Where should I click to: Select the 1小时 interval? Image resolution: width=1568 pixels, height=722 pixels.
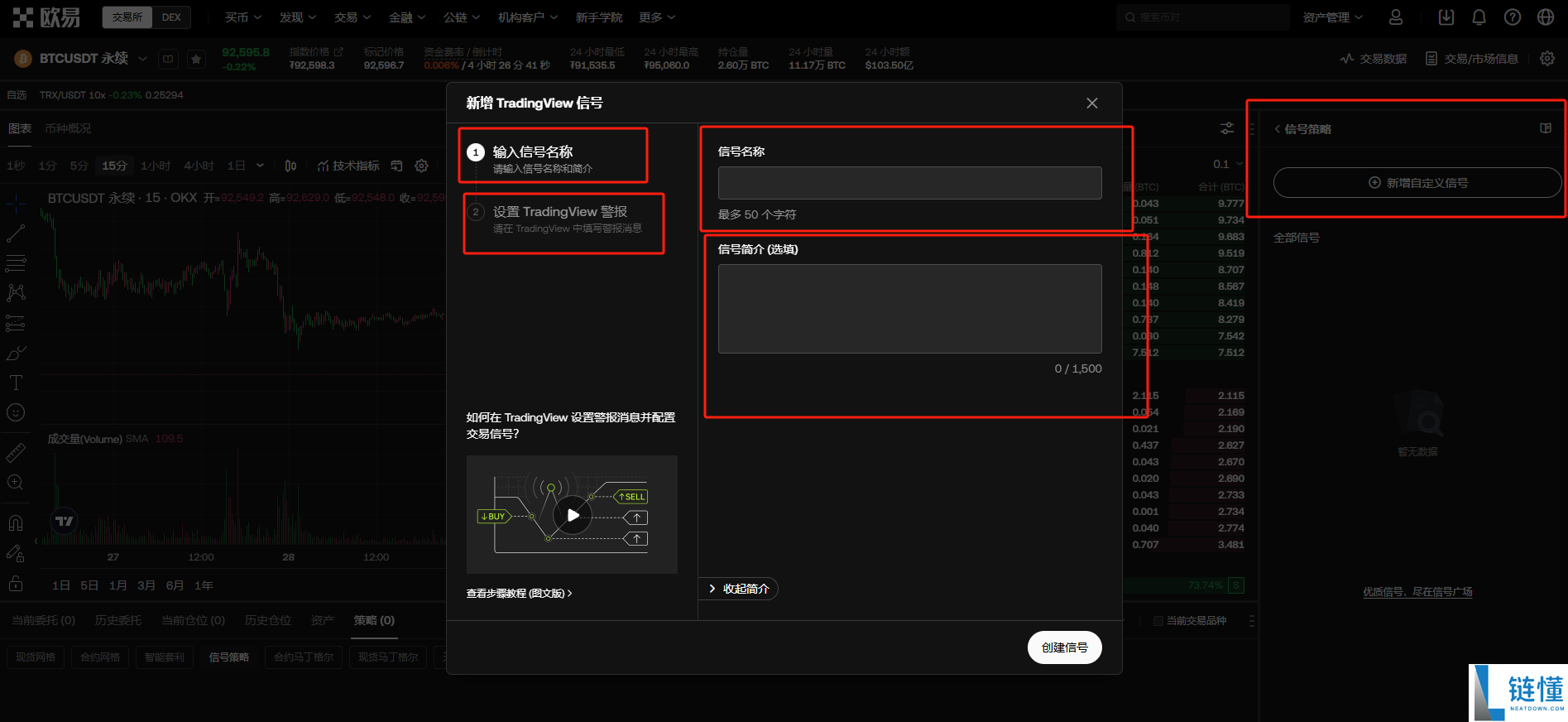coord(156,166)
